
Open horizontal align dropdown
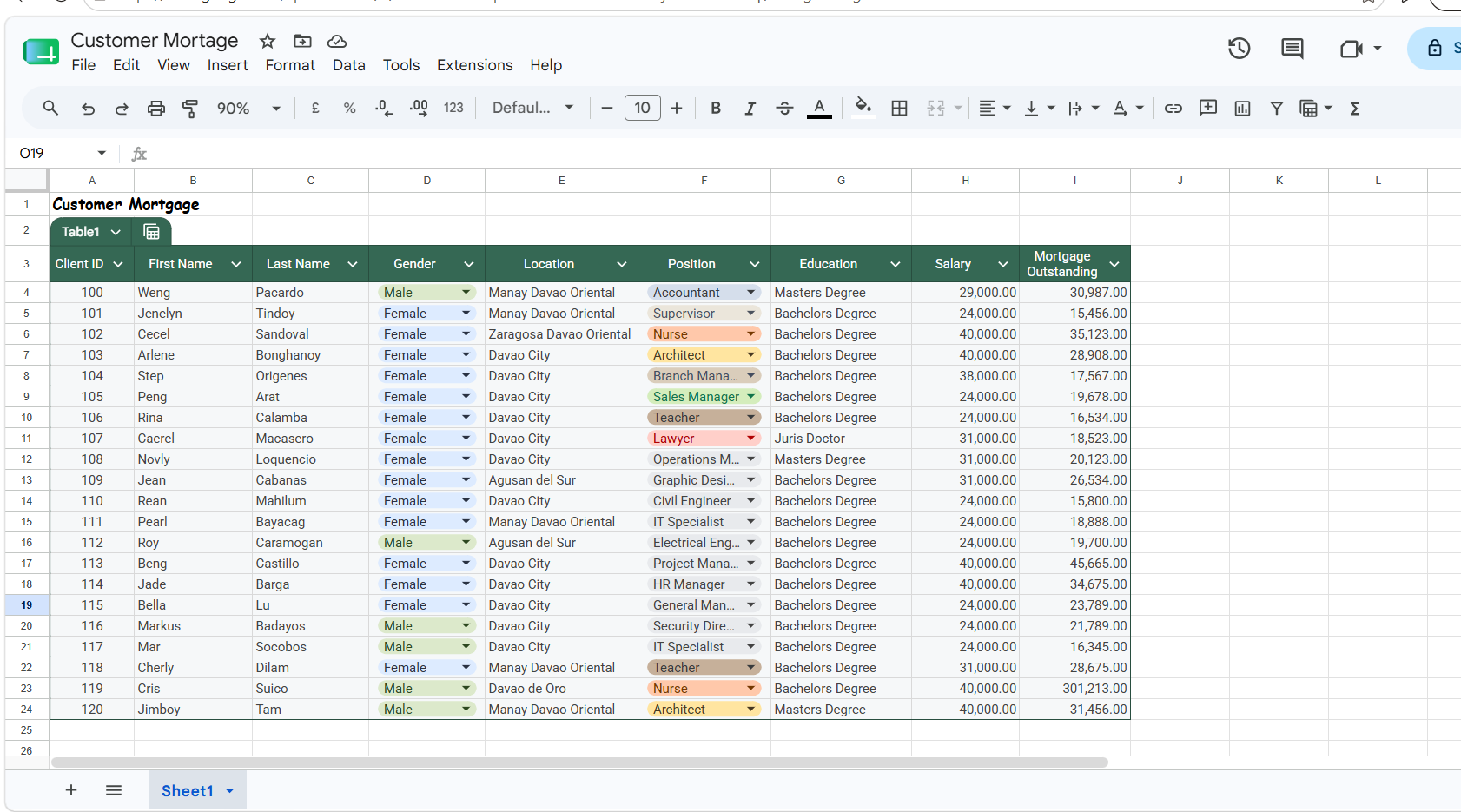[x=995, y=108]
